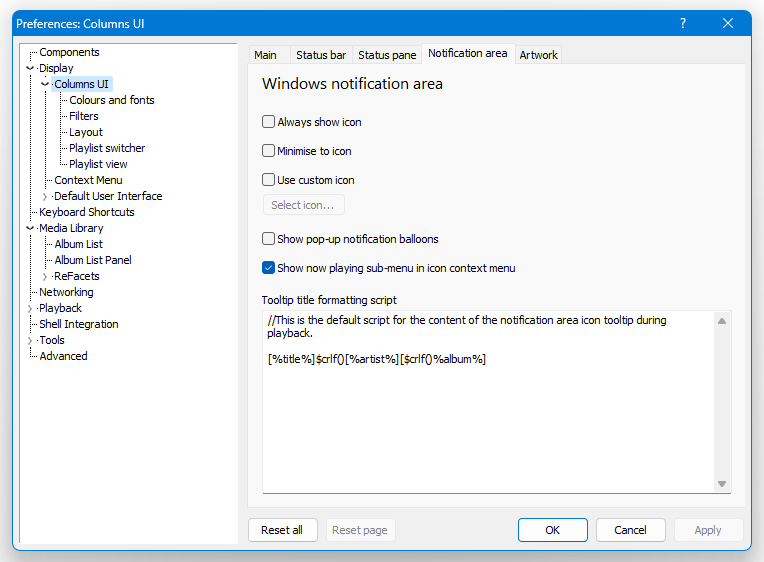This screenshot has height=562, width=764.
Task: Select Components in the preferences tree
Action: [69, 52]
